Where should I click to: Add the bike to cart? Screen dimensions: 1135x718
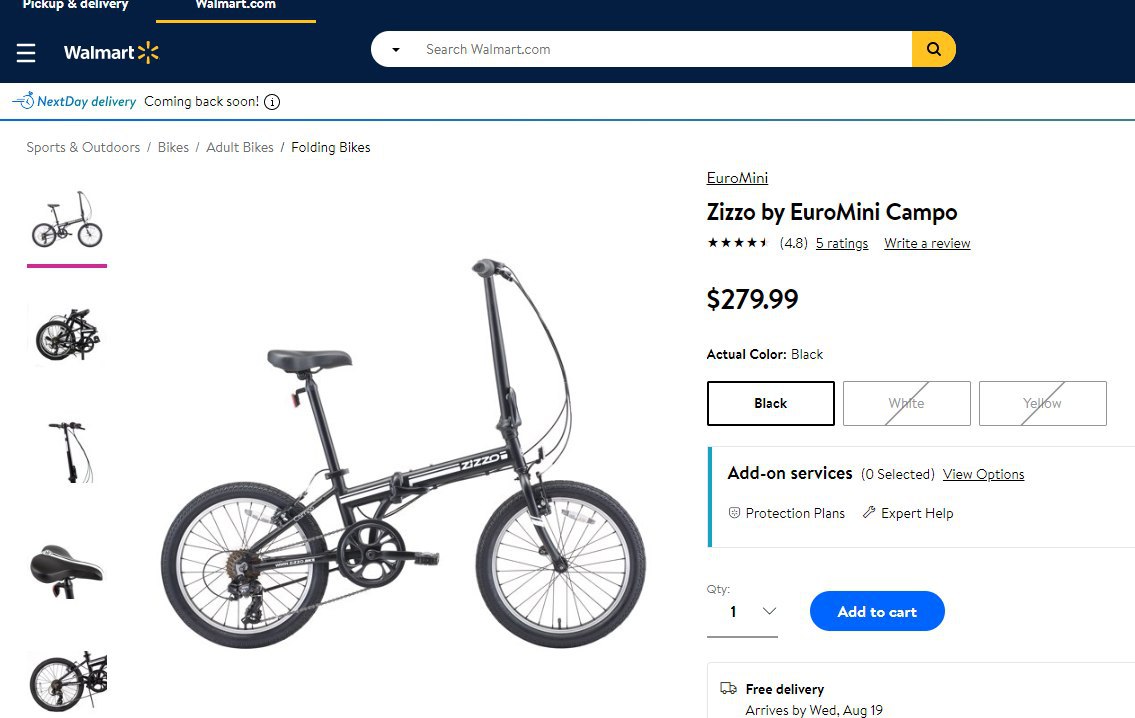point(877,612)
